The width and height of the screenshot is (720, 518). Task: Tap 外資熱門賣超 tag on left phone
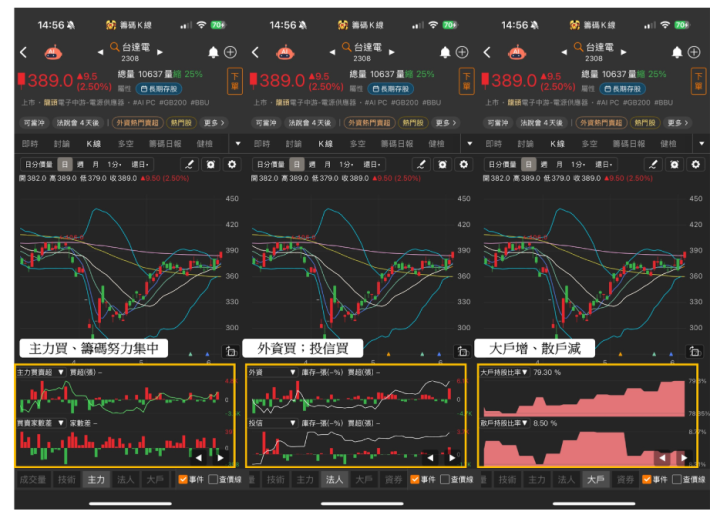tap(137, 123)
